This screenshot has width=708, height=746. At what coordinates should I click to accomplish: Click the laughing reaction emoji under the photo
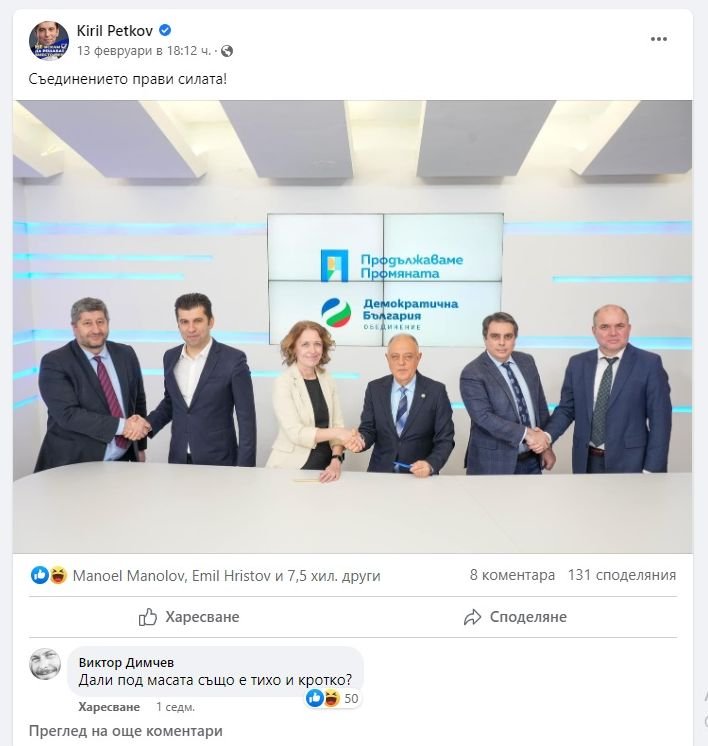coord(58,575)
